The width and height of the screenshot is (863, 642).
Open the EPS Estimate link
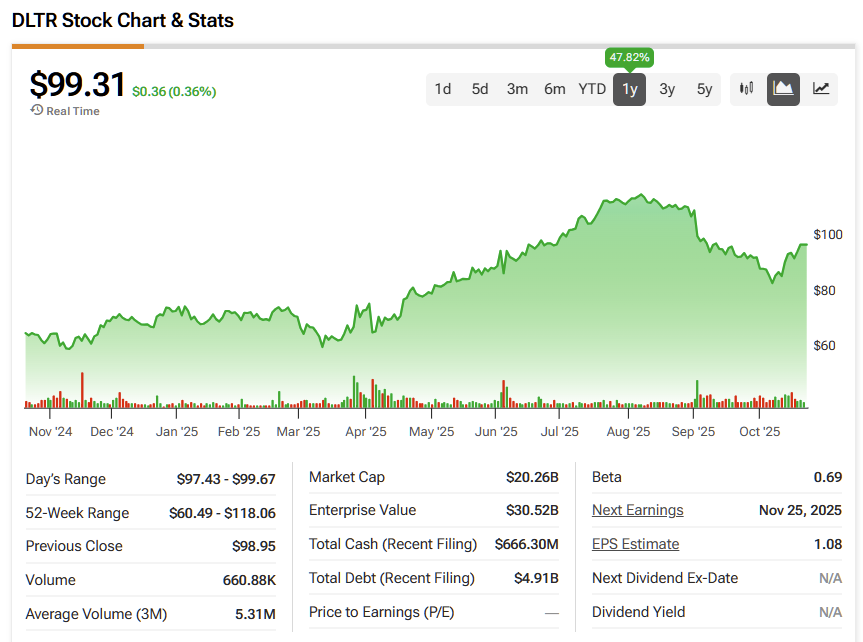click(x=635, y=544)
